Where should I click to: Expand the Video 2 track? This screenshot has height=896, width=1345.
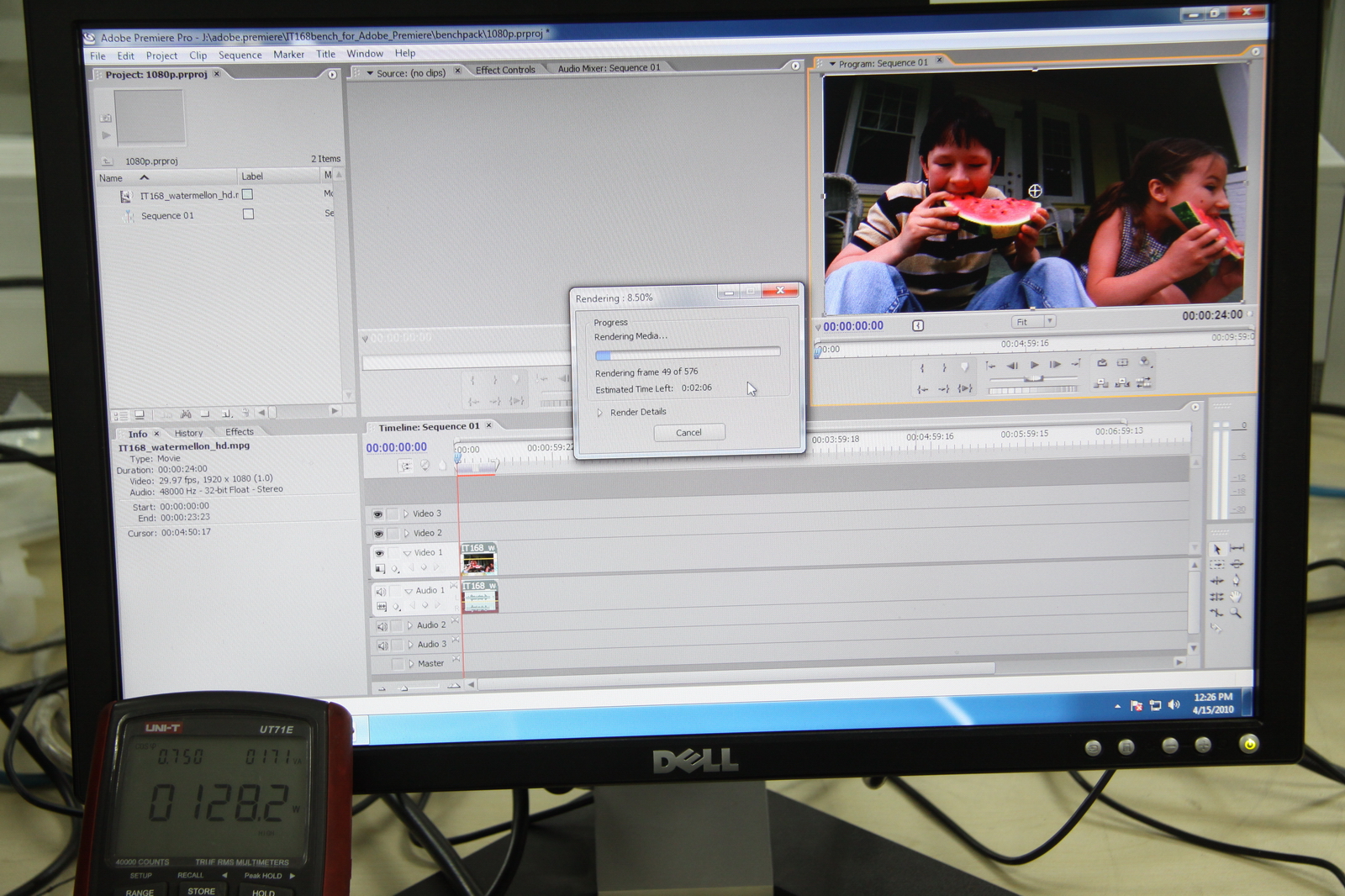click(x=406, y=533)
